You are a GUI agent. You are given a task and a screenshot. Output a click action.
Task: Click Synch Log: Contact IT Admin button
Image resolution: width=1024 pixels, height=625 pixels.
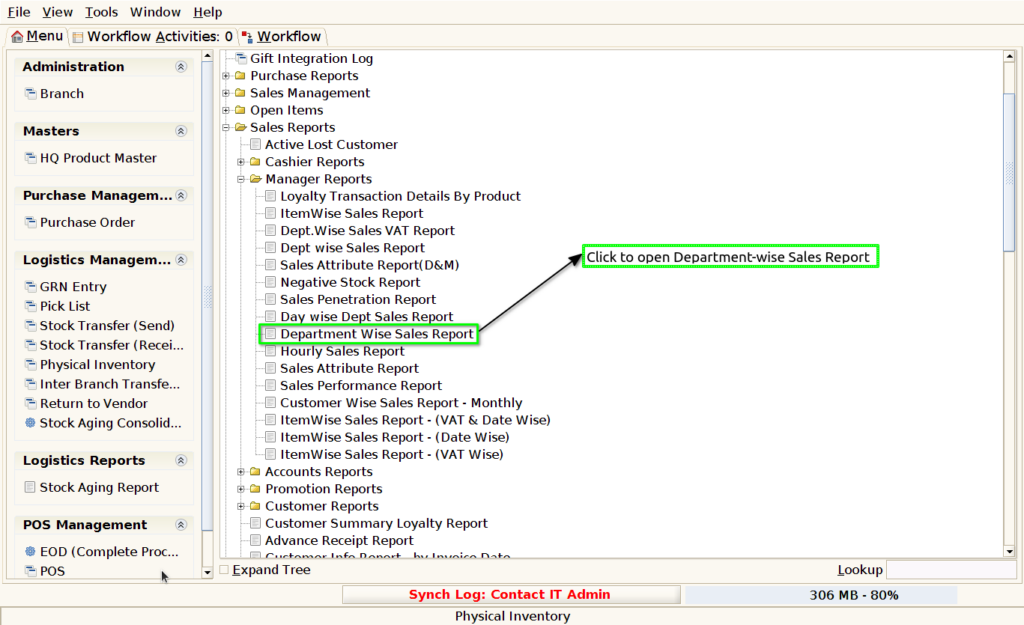click(x=511, y=594)
